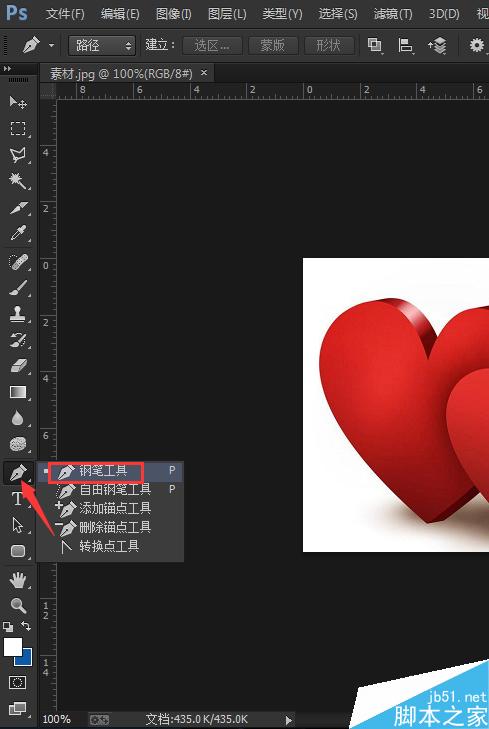Open path arrangement options
The height and width of the screenshot is (729, 489).
437,45
